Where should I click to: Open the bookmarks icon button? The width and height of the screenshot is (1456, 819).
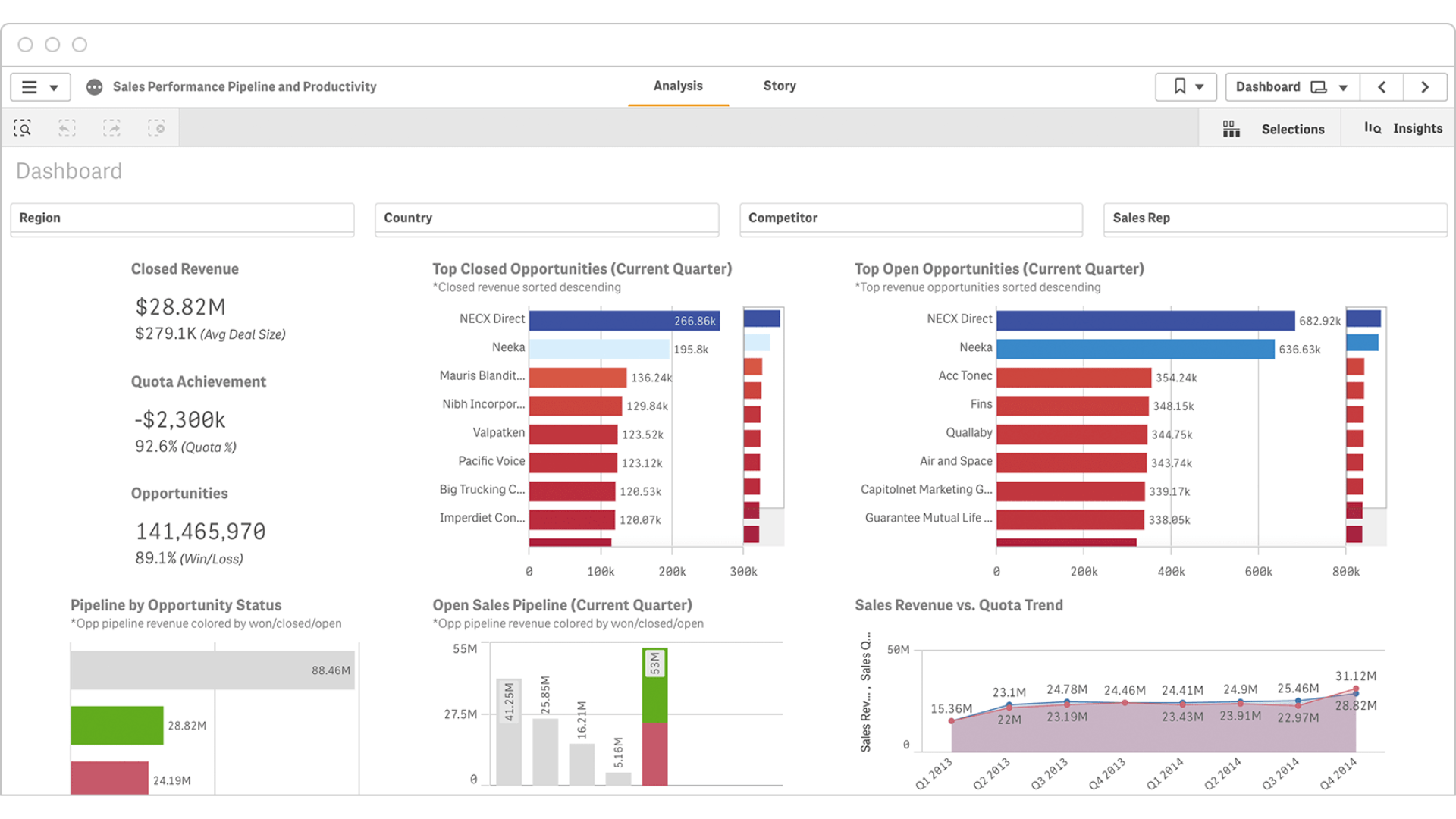[1179, 87]
